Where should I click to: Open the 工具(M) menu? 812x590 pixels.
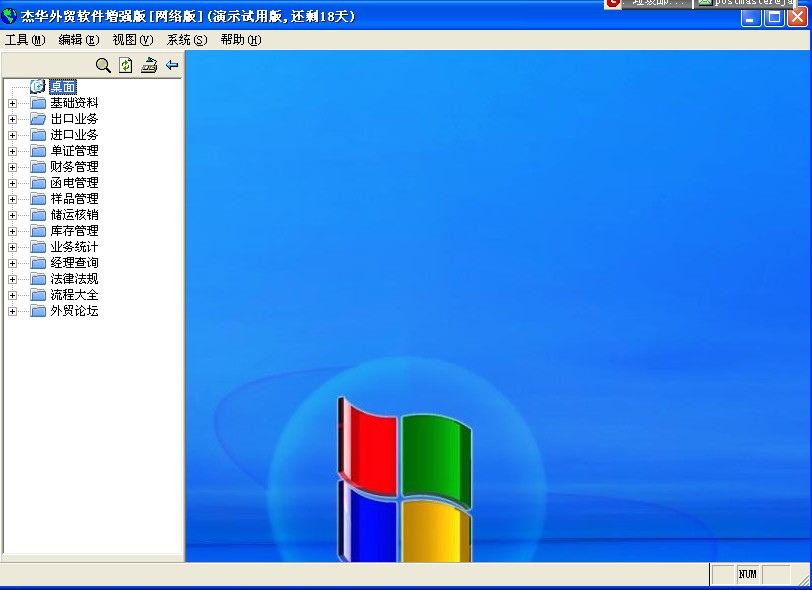(x=25, y=40)
